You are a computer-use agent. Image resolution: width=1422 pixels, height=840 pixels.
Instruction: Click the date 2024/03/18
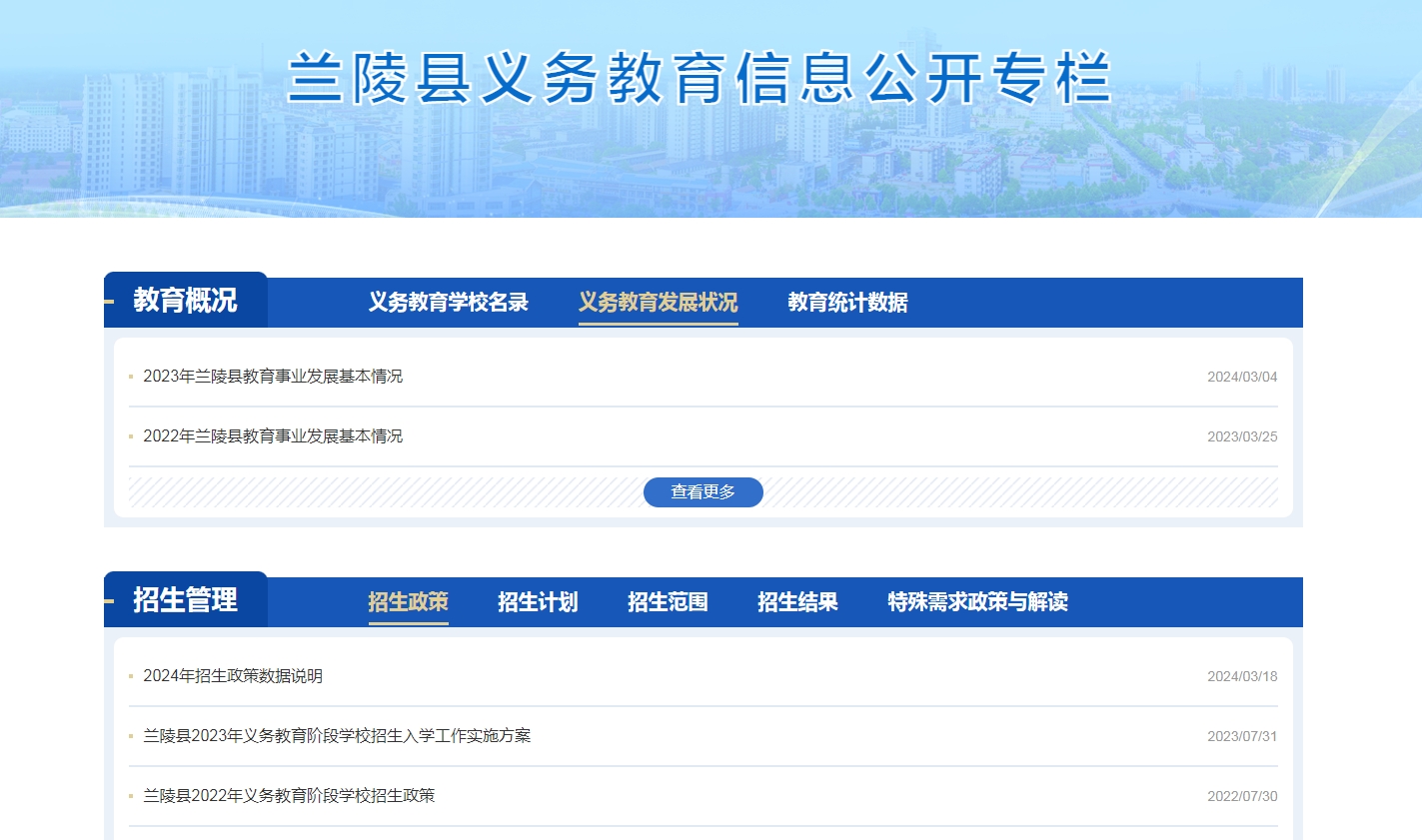click(x=1242, y=676)
